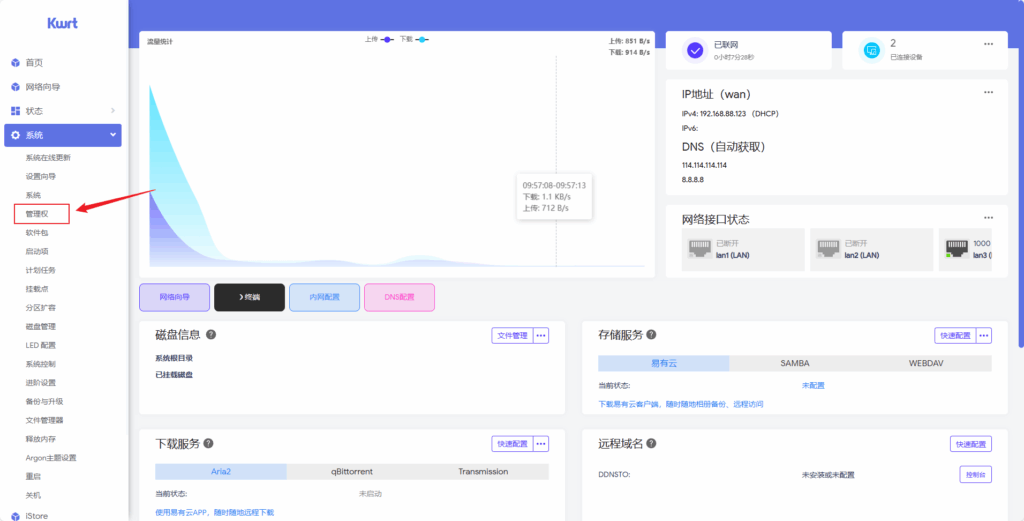Click the help icon beside 磁盘信息

click(x=211, y=335)
